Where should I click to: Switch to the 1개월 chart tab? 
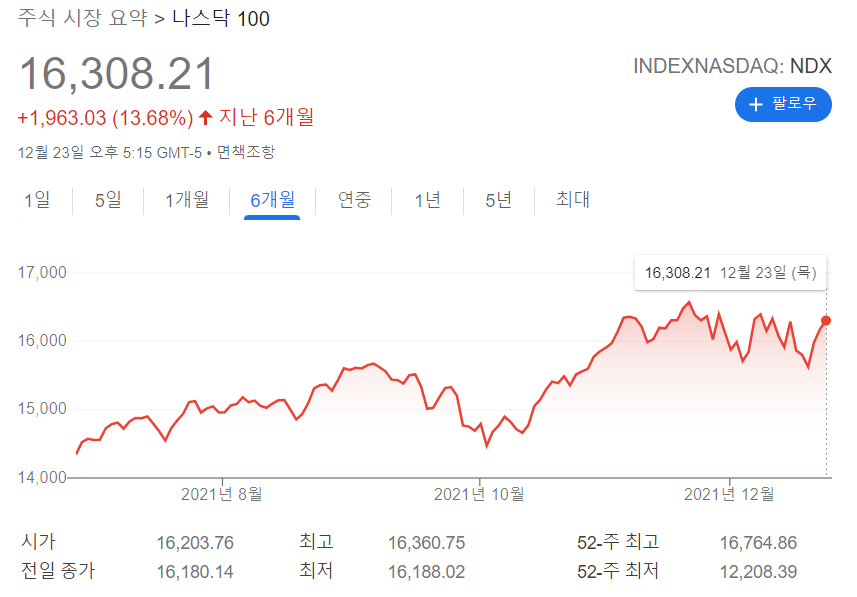(187, 200)
